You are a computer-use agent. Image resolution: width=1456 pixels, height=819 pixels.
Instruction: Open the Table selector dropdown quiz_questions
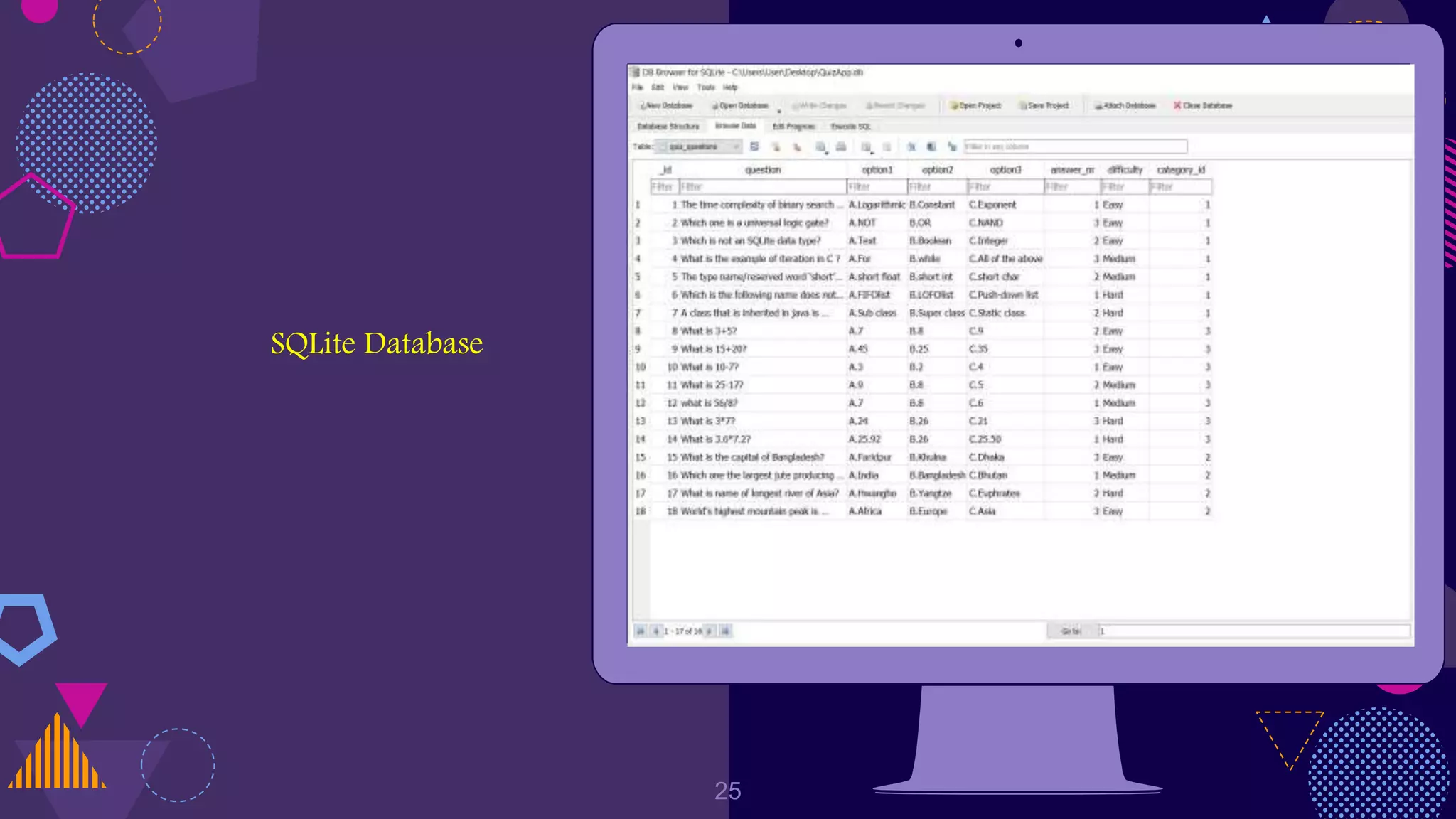(x=699, y=146)
